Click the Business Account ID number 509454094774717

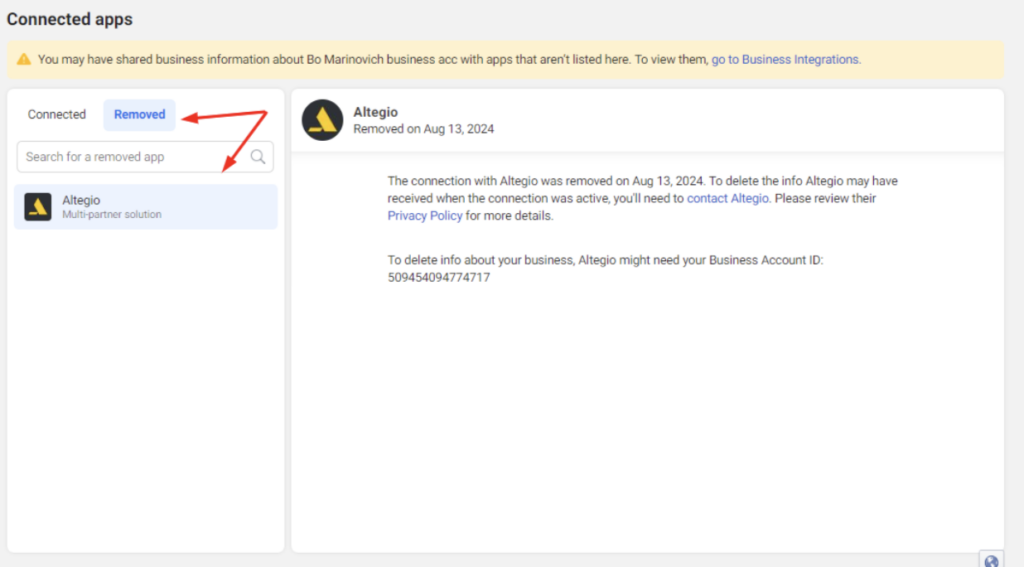tap(438, 278)
